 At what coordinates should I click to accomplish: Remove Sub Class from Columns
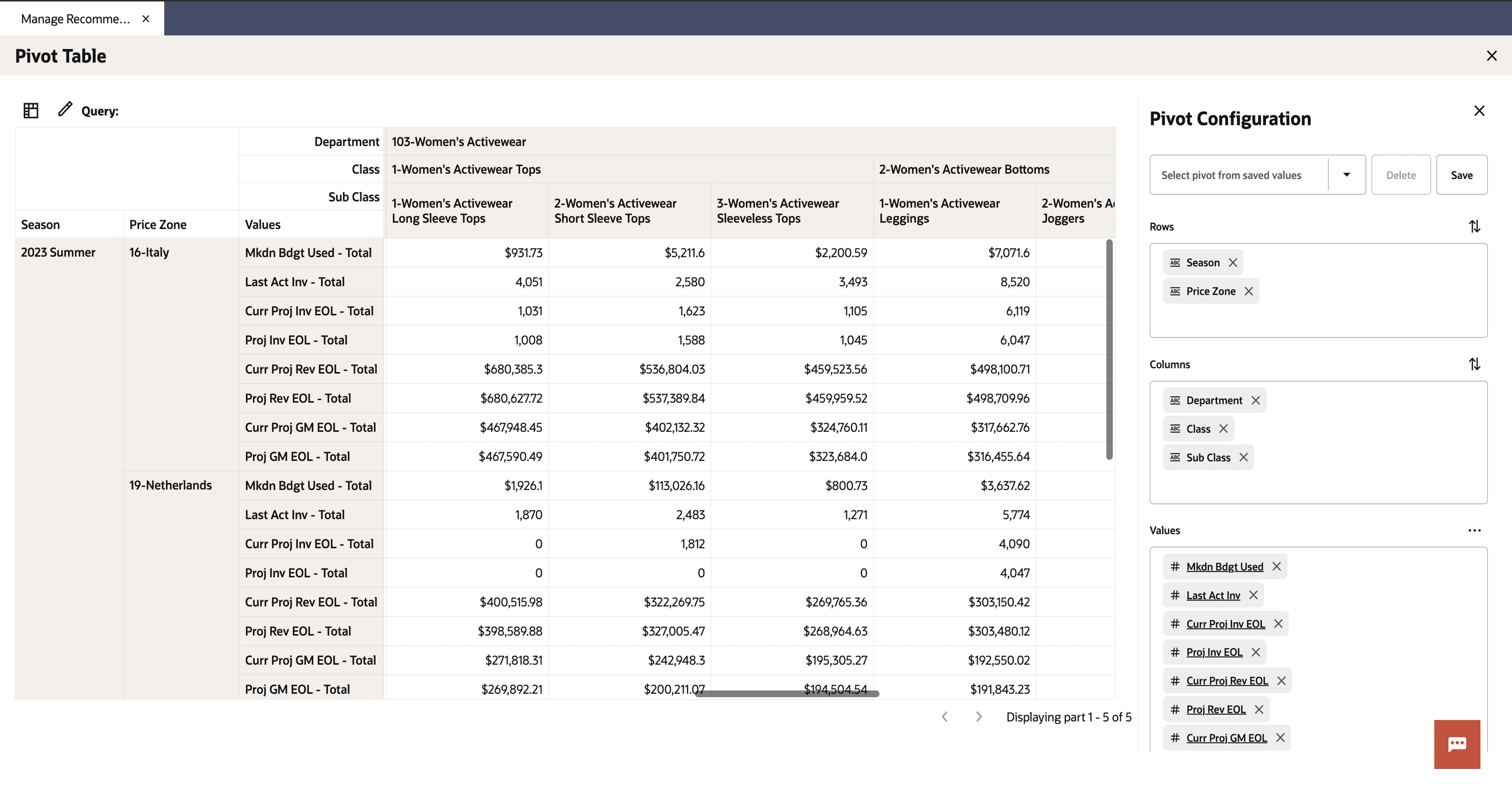[x=1243, y=457]
